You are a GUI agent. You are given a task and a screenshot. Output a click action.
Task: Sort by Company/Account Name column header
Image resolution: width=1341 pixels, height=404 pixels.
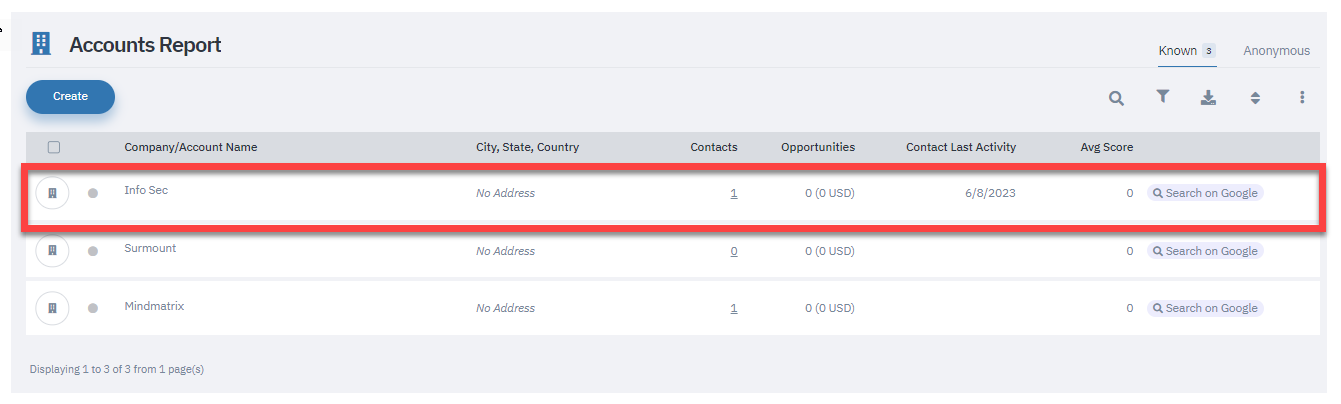[x=191, y=147]
